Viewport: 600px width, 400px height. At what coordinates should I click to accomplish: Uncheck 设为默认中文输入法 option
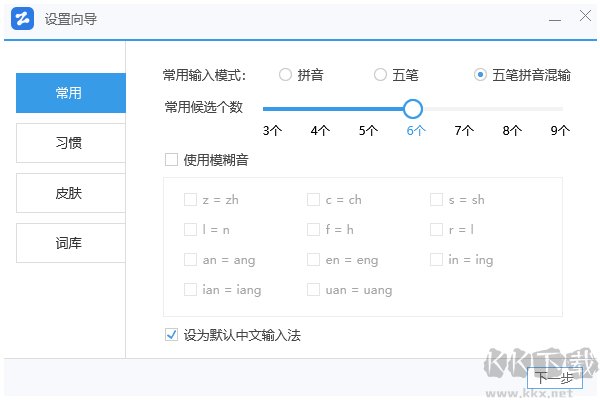[171, 335]
